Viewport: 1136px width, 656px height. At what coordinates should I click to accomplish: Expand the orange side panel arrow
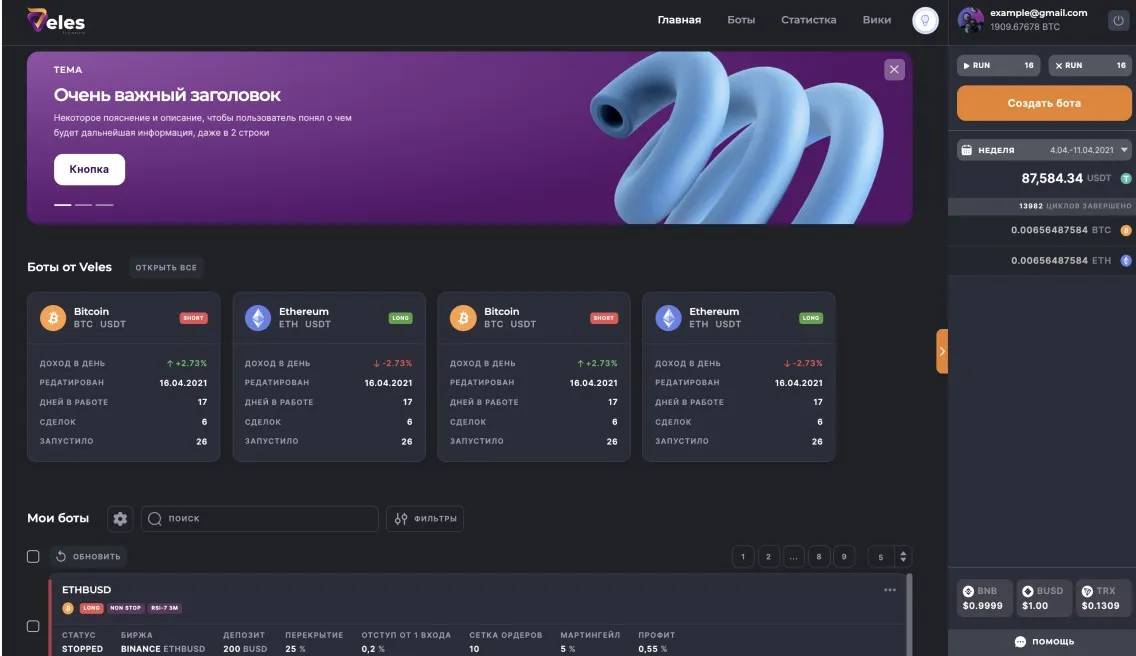coord(941,351)
